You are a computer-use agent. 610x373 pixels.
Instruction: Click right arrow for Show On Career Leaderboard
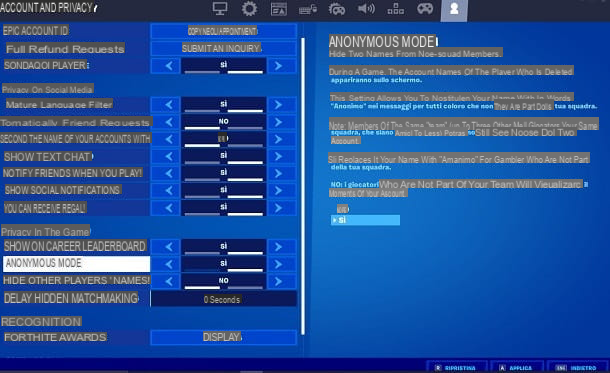pos(278,247)
